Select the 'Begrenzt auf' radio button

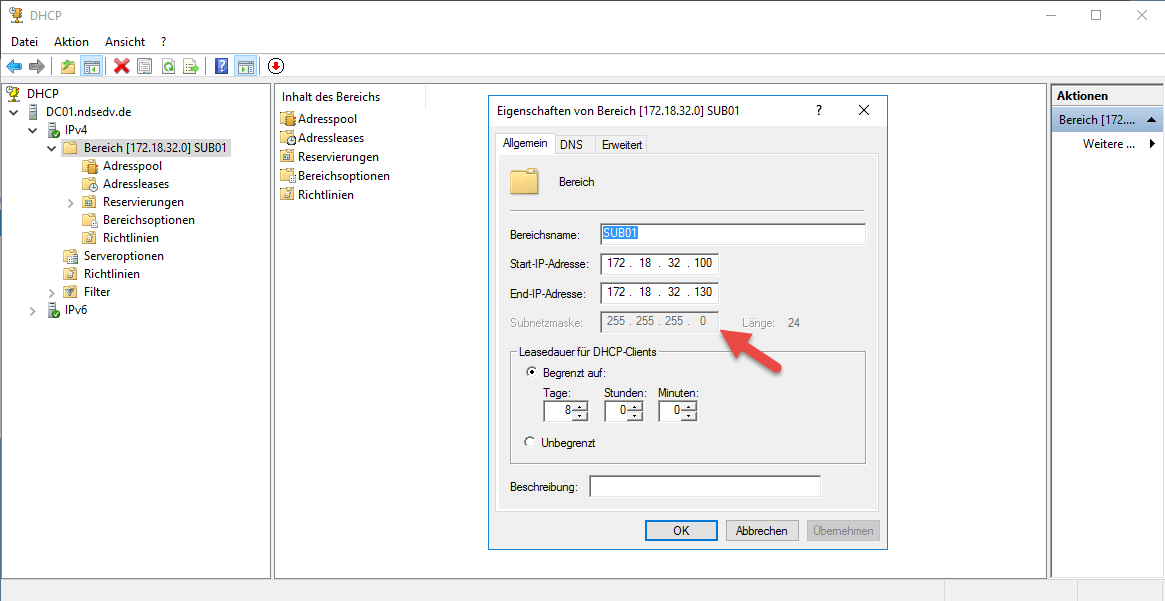point(531,372)
